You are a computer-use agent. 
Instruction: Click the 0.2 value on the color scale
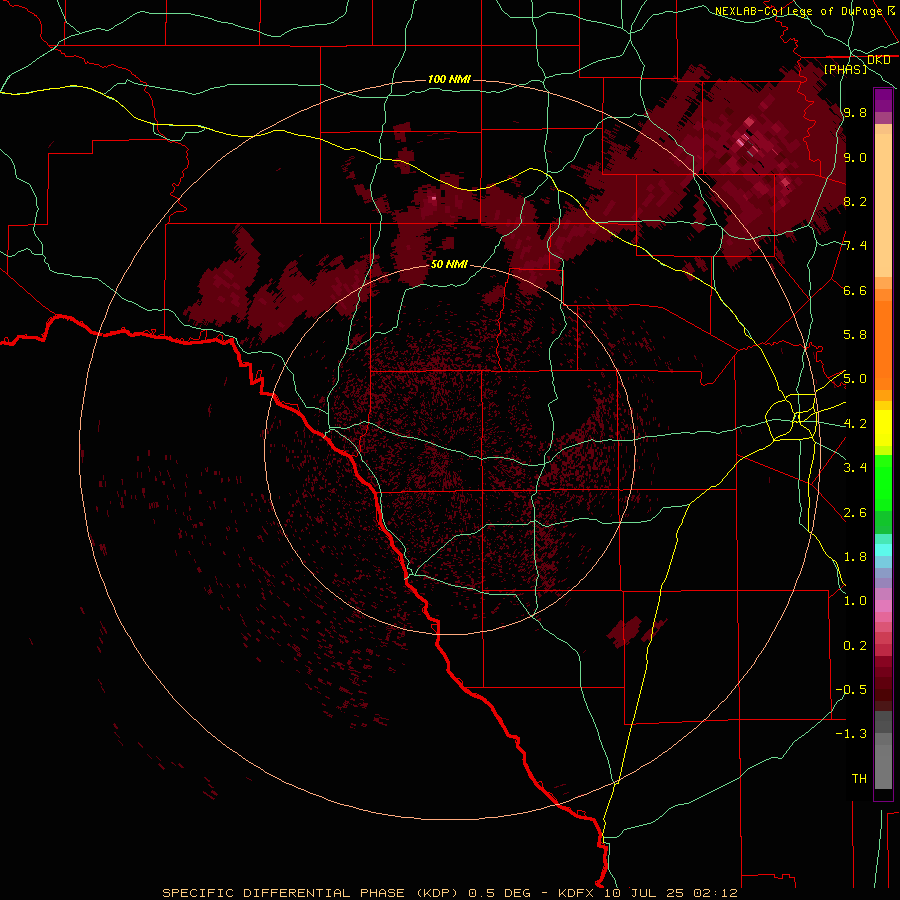tap(855, 646)
